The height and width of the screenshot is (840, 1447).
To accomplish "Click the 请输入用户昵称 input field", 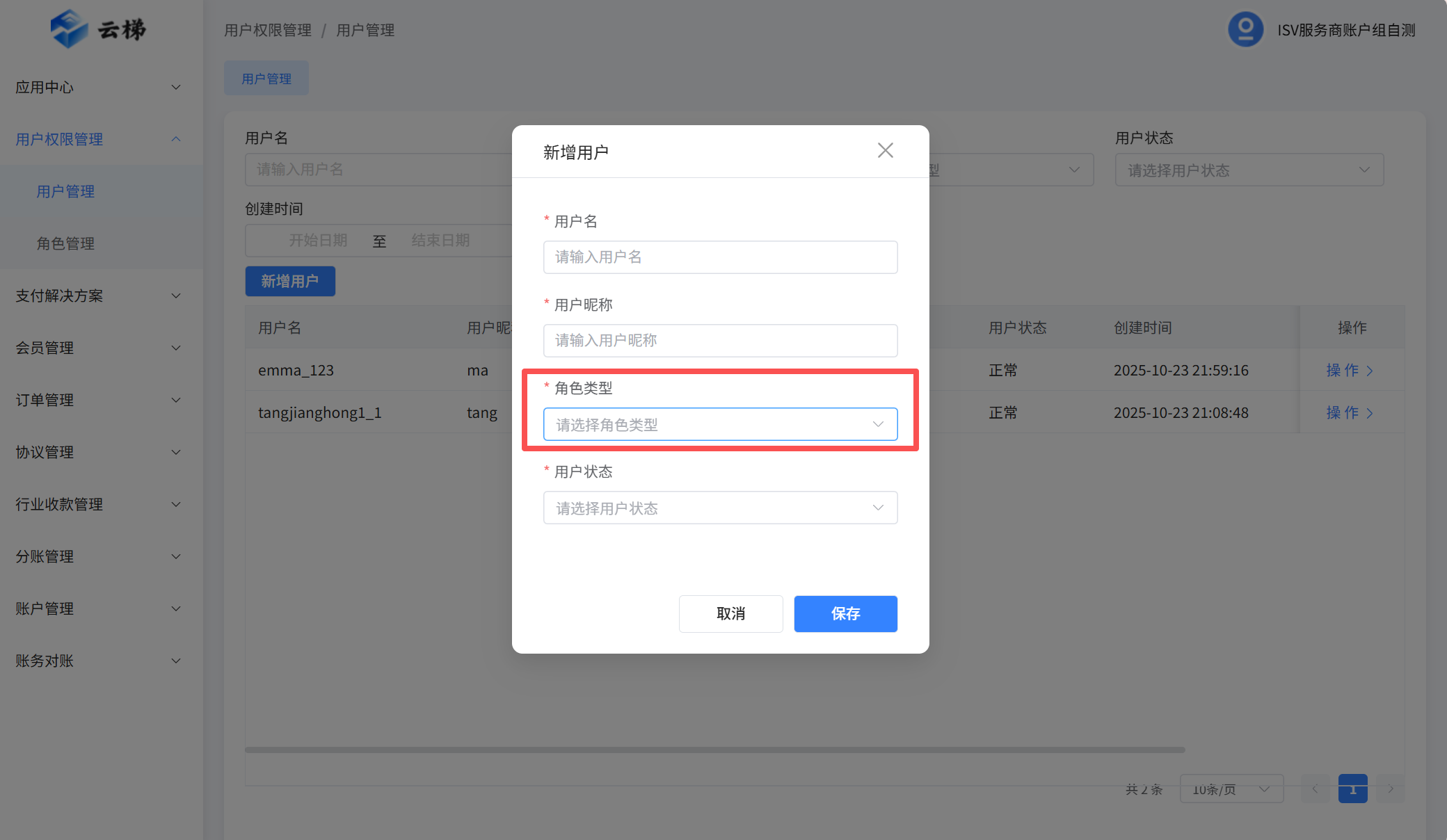I will pyautogui.click(x=720, y=341).
